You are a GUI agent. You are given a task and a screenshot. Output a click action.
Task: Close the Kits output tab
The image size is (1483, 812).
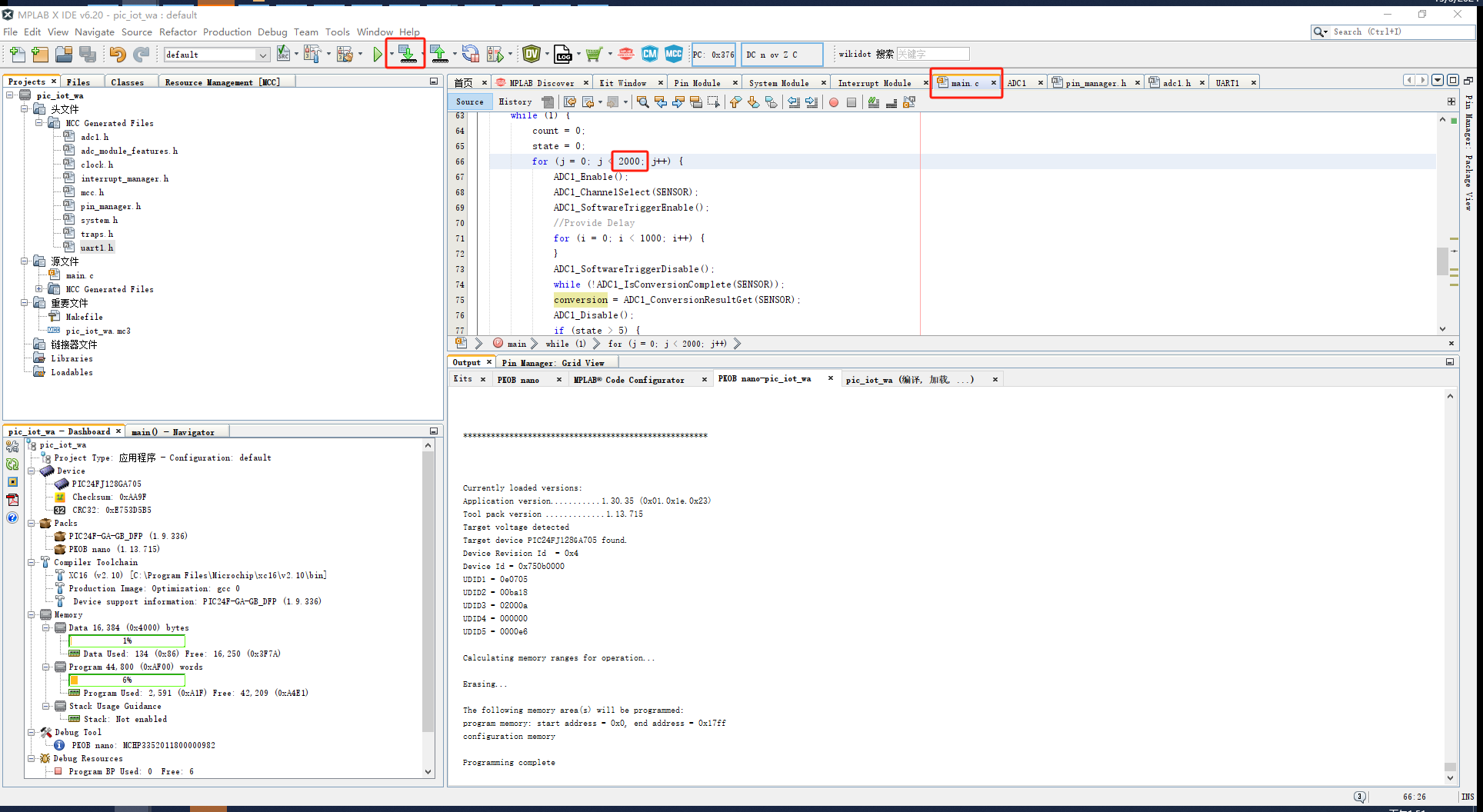click(x=483, y=379)
